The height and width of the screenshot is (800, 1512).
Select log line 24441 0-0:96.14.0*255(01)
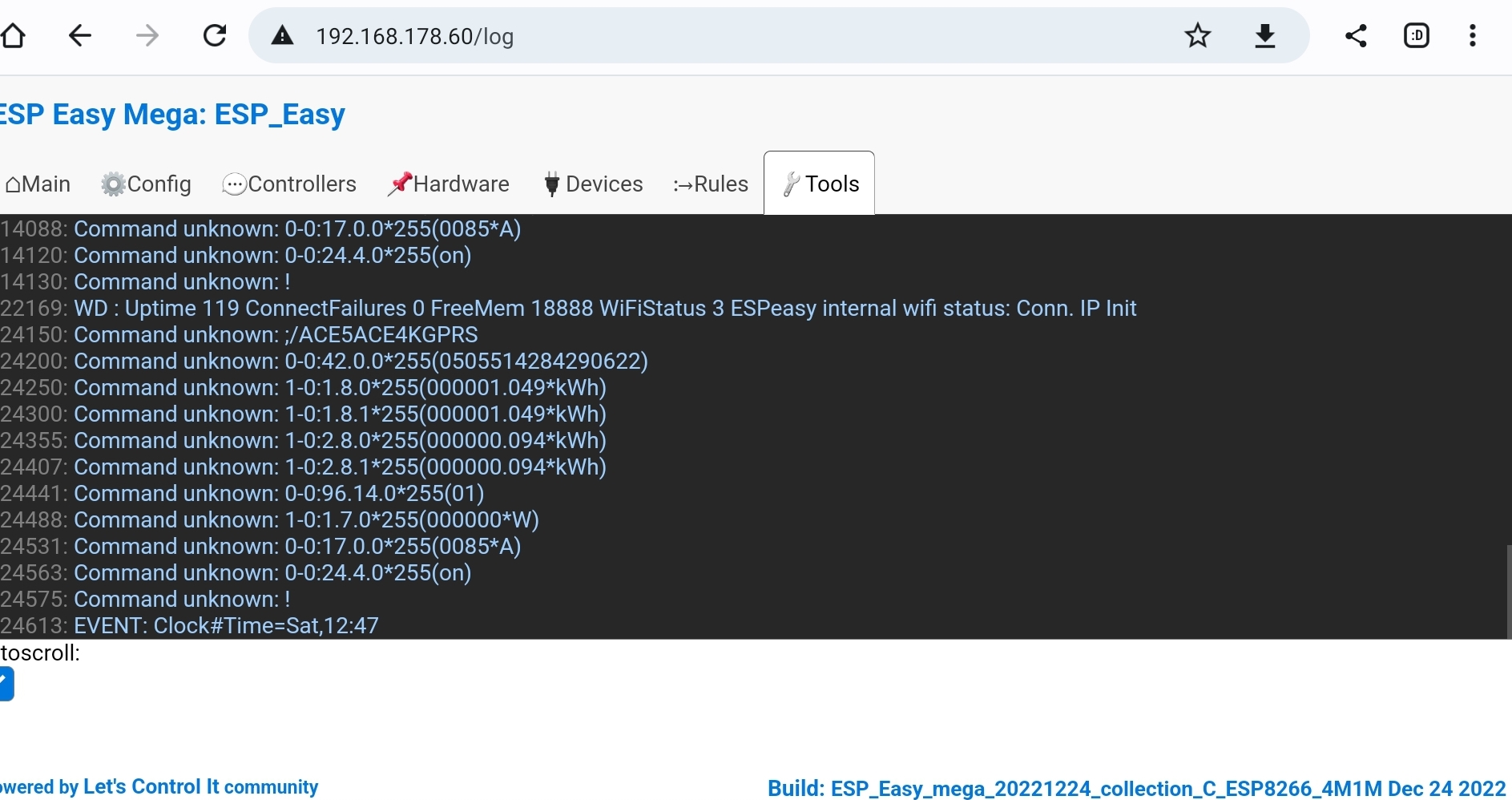click(242, 494)
